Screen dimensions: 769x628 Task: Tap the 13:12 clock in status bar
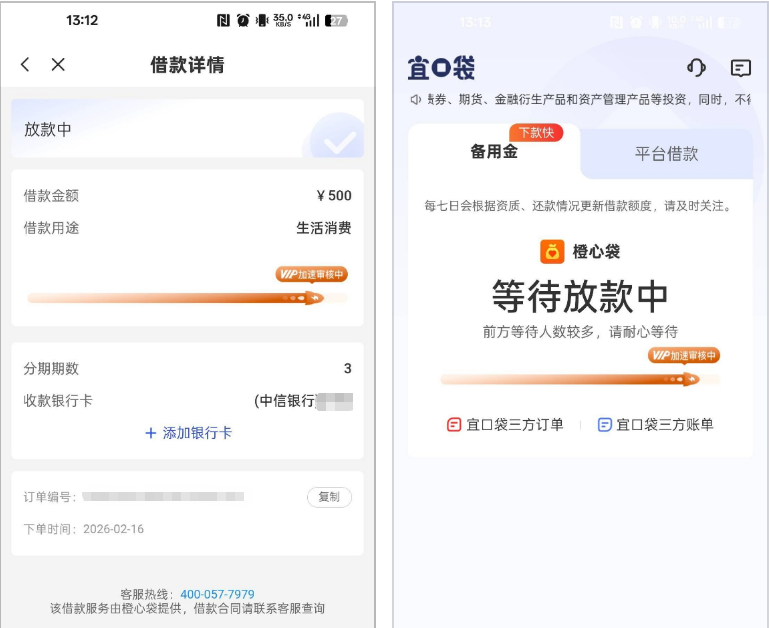(x=82, y=20)
